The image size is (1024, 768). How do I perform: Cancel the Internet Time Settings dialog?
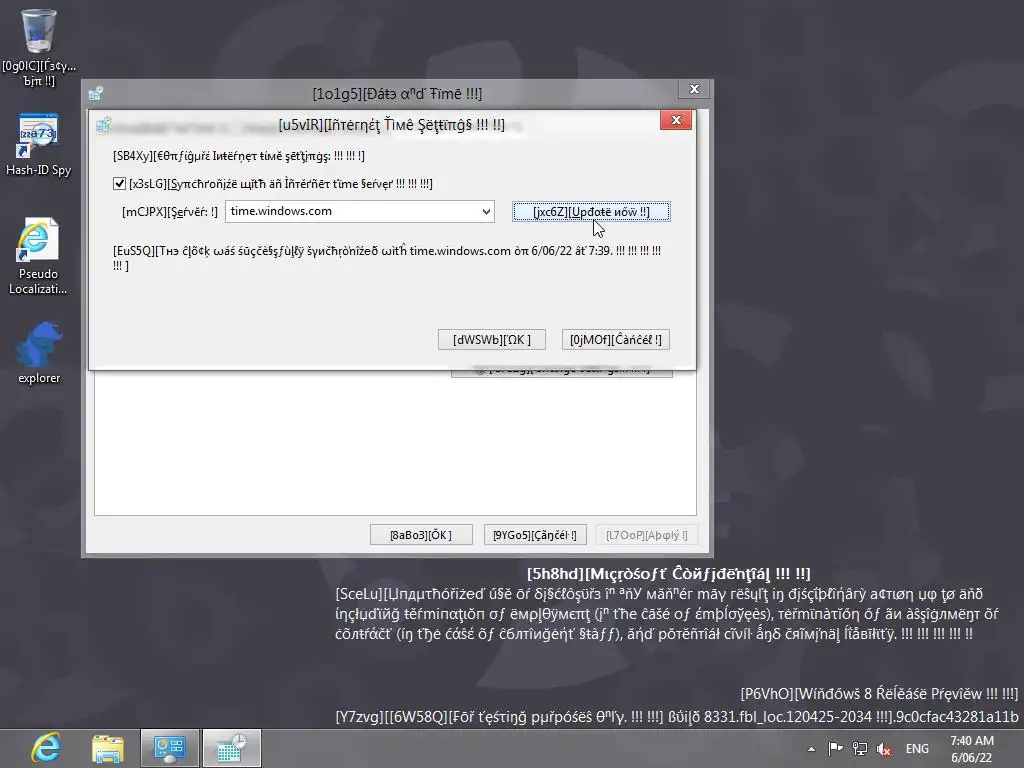[x=616, y=340]
